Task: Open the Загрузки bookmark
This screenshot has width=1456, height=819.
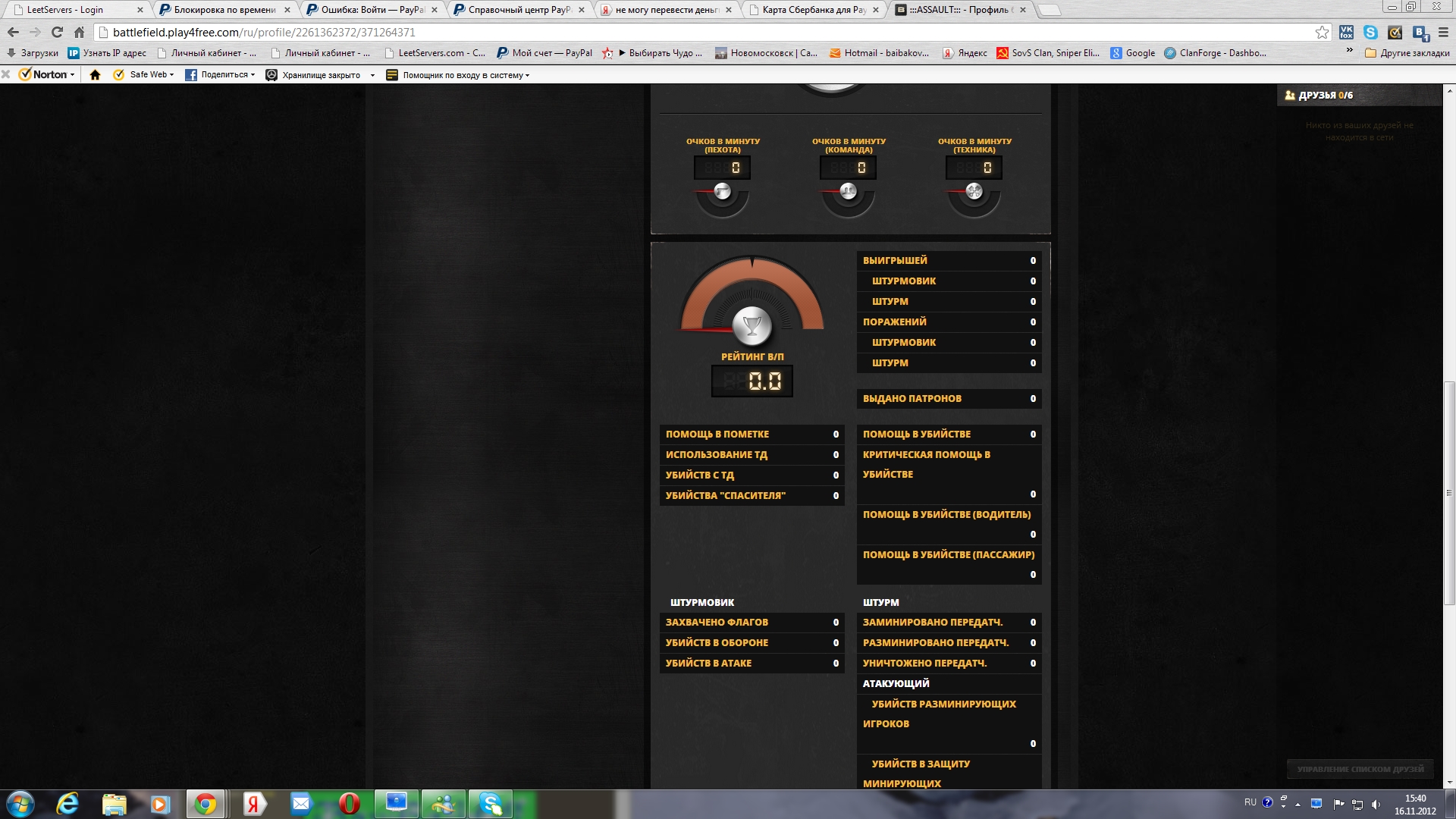Action: coord(32,53)
